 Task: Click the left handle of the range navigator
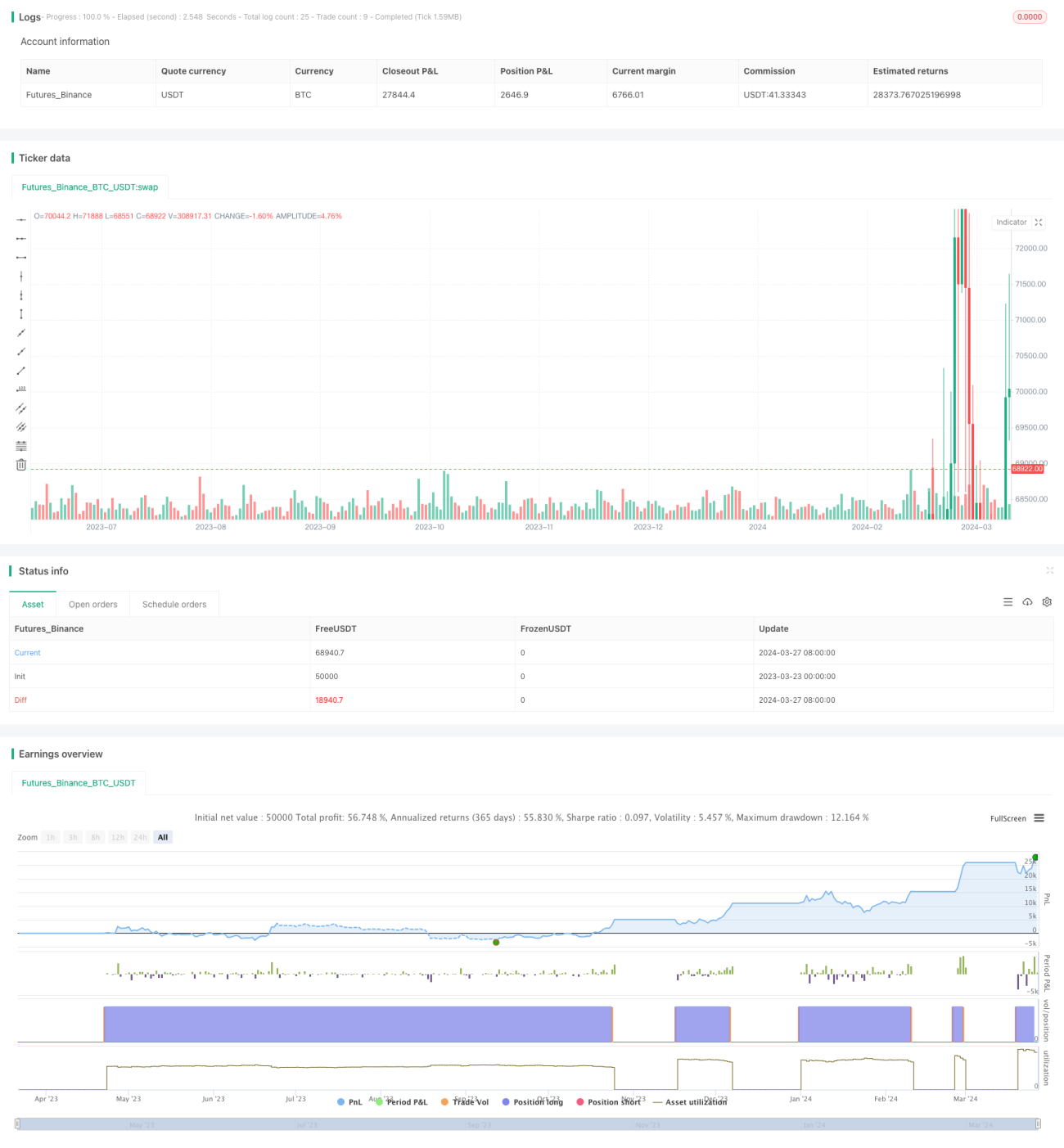pyautogui.click(x=18, y=1124)
